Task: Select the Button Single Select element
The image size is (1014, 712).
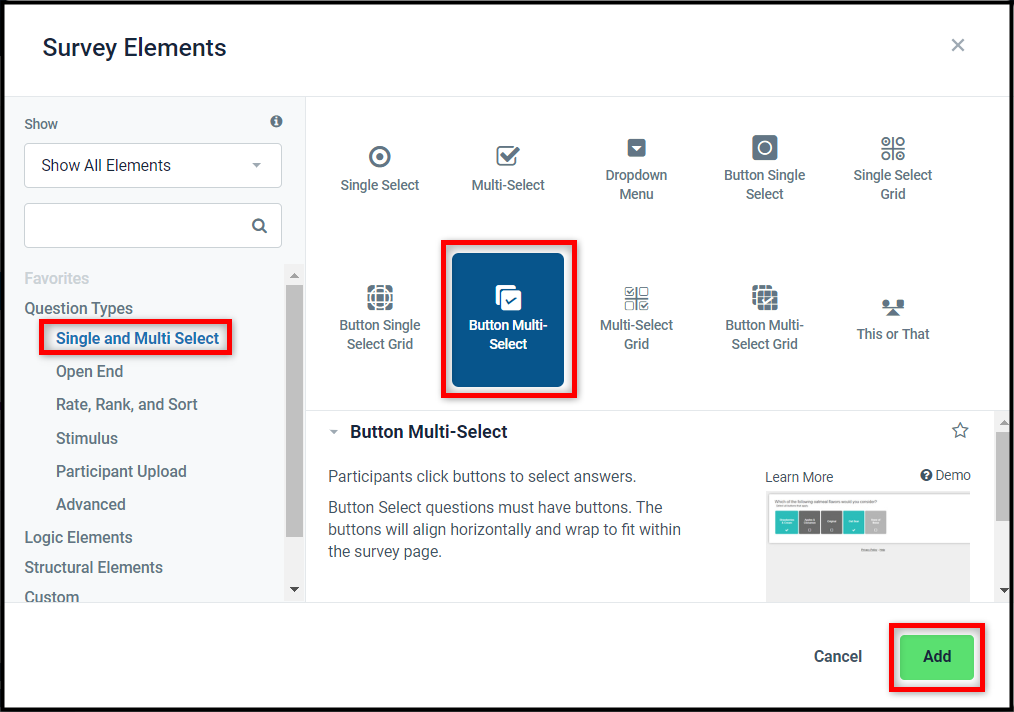Action: click(x=764, y=168)
